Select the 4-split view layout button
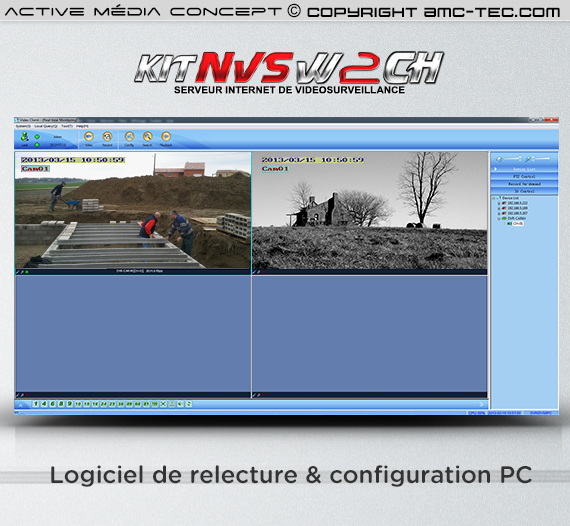This screenshot has width=570, height=526. (x=44, y=404)
